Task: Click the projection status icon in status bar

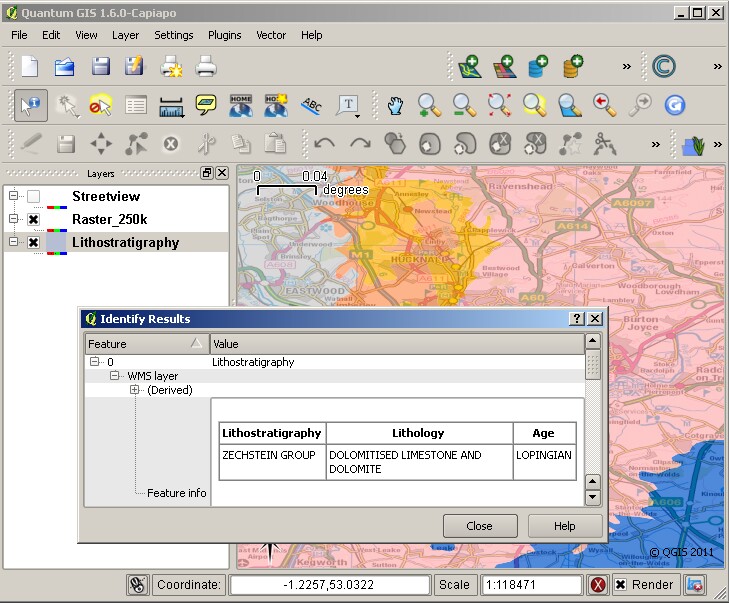Action: click(x=695, y=585)
